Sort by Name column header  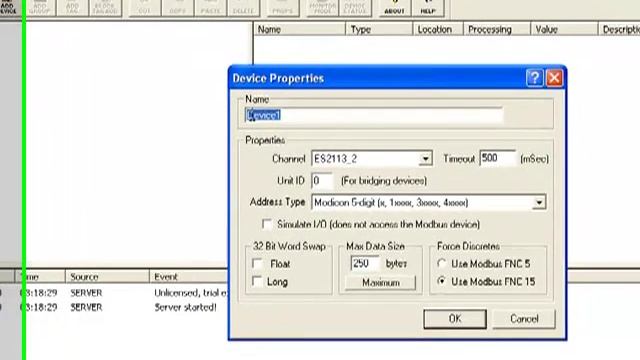[300, 29]
